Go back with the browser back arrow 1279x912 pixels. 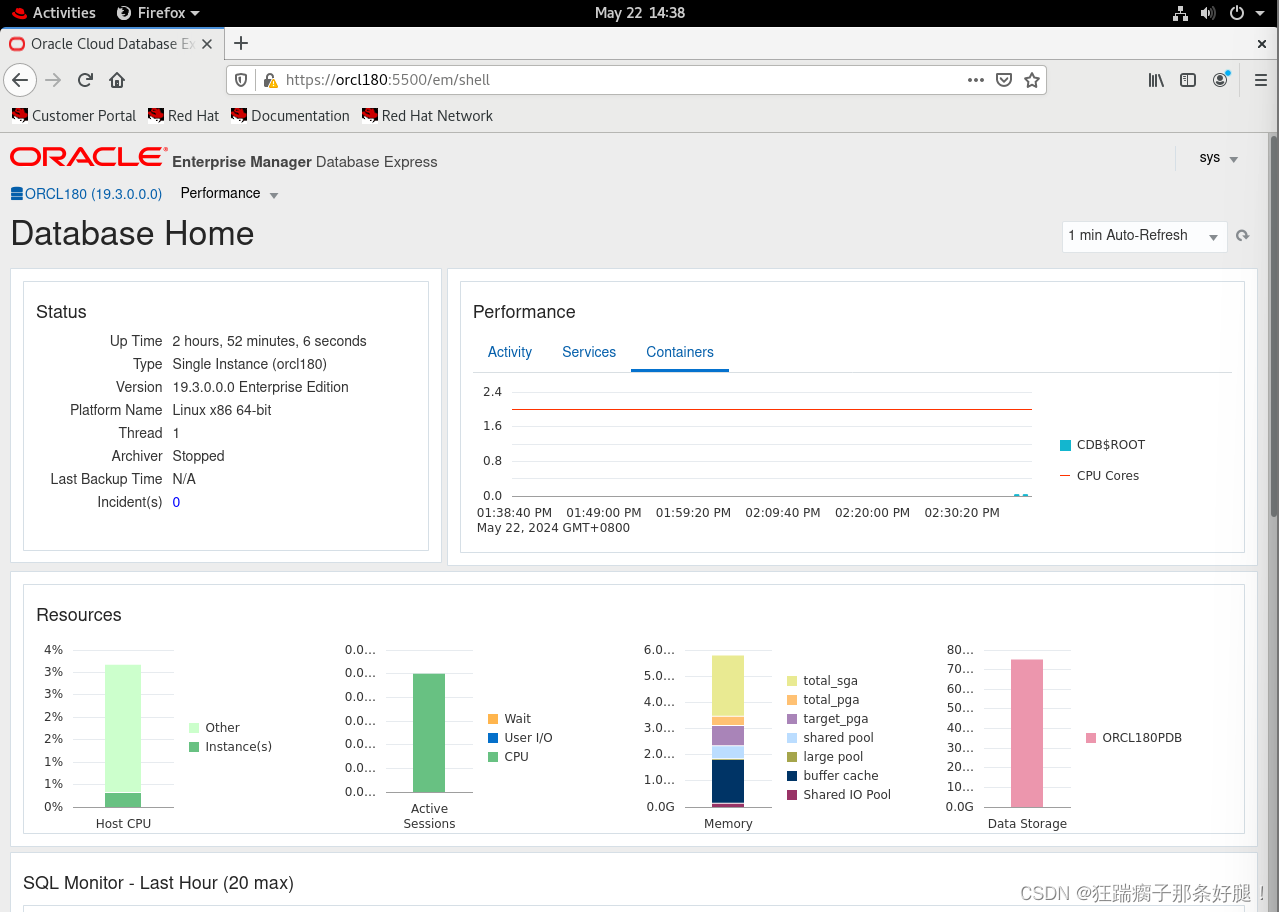(20, 80)
